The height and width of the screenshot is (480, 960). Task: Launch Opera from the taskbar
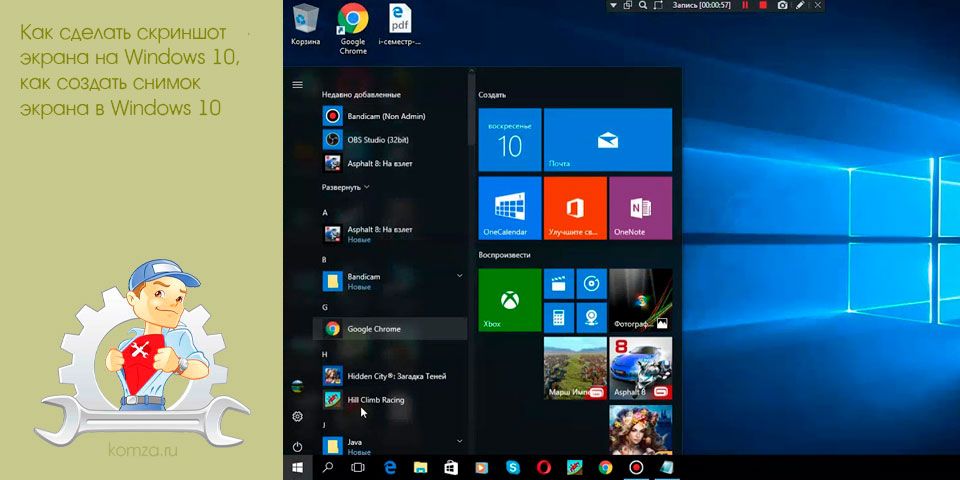(544, 468)
